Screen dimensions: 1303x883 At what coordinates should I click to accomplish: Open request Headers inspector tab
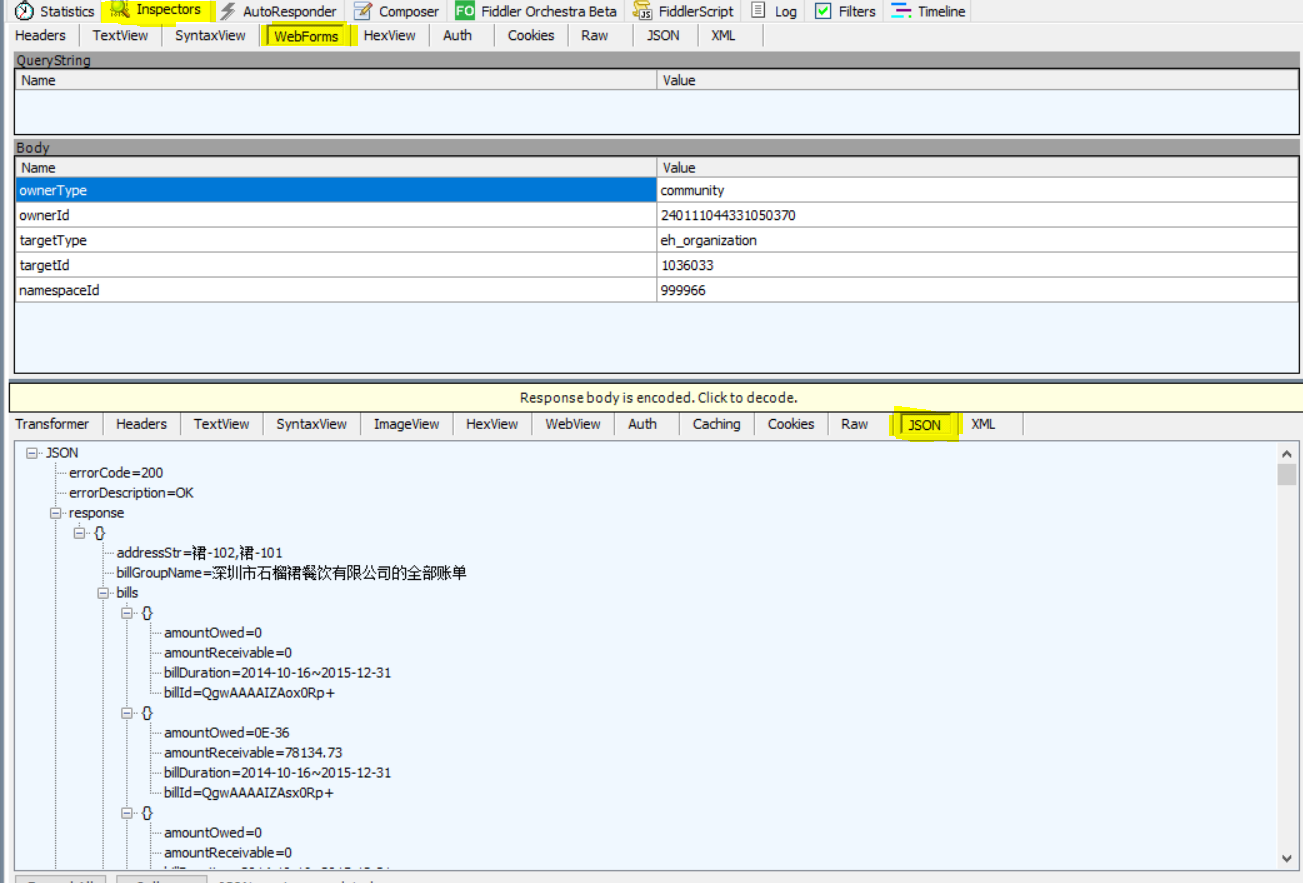pyautogui.click(x=40, y=35)
